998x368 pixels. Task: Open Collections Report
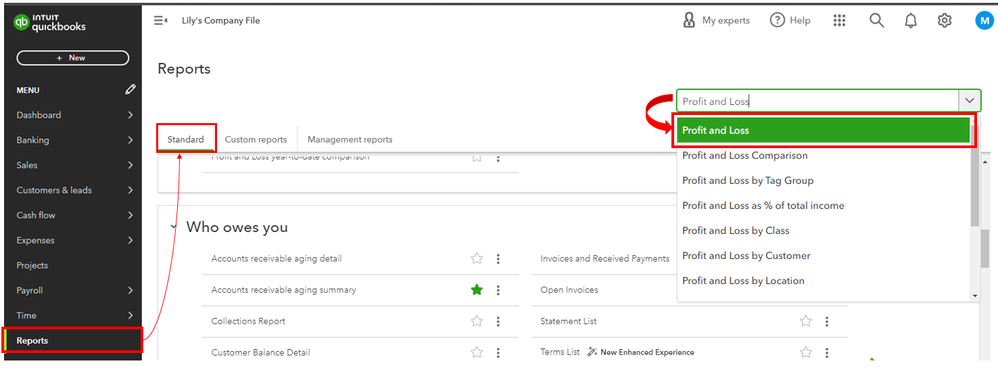pos(248,321)
